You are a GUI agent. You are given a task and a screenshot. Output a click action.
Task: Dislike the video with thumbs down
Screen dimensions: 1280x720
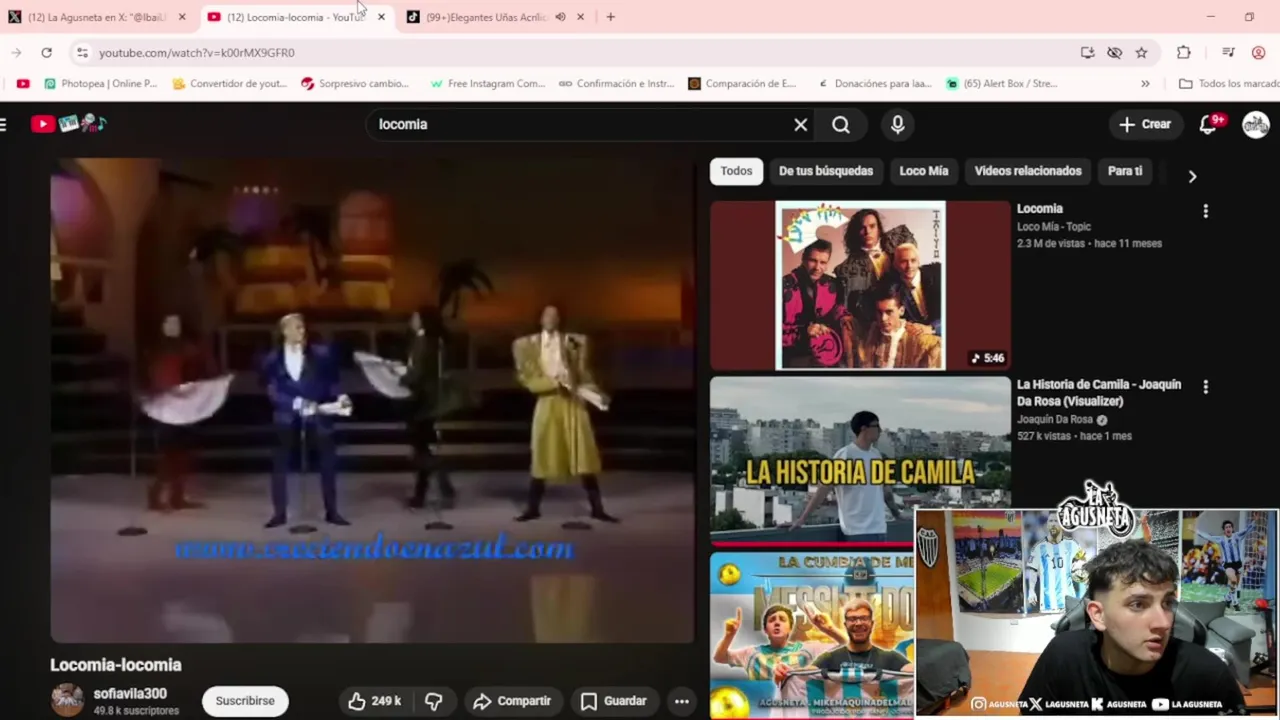pyautogui.click(x=434, y=701)
